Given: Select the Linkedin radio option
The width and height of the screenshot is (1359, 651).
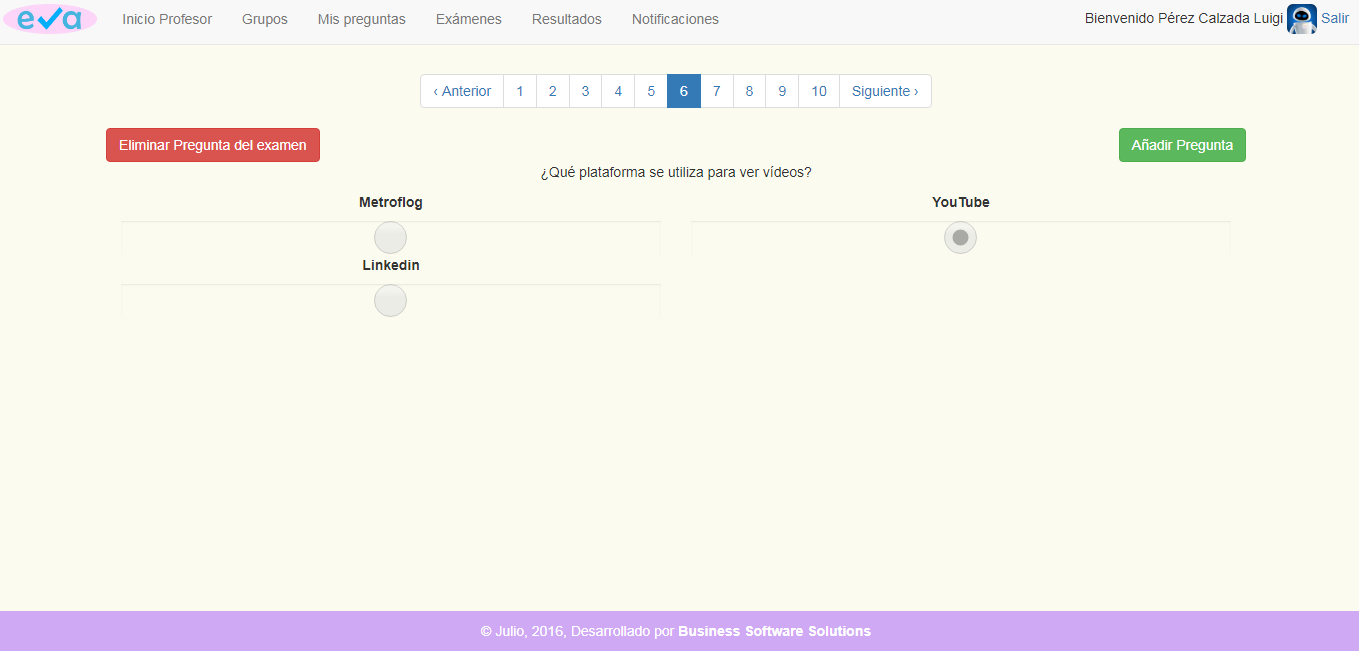Looking at the screenshot, I should [x=390, y=301].
